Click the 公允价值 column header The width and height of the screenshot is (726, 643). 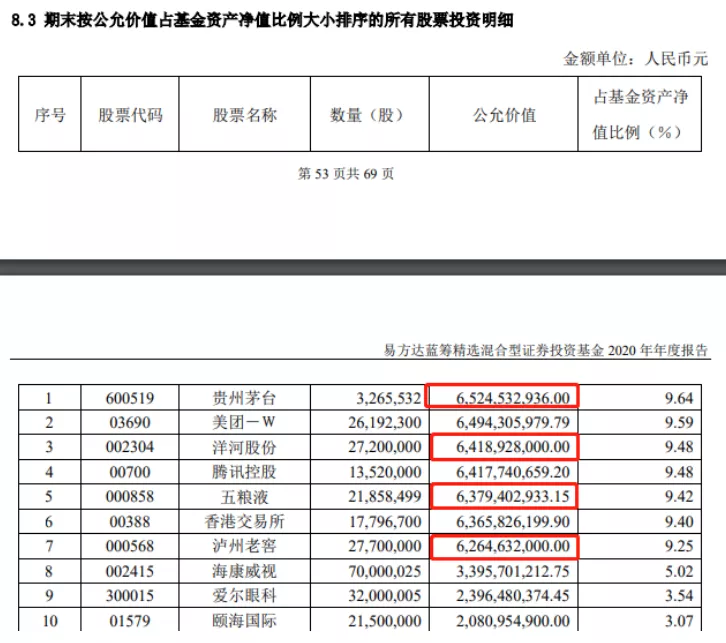(x=504, y=114)
